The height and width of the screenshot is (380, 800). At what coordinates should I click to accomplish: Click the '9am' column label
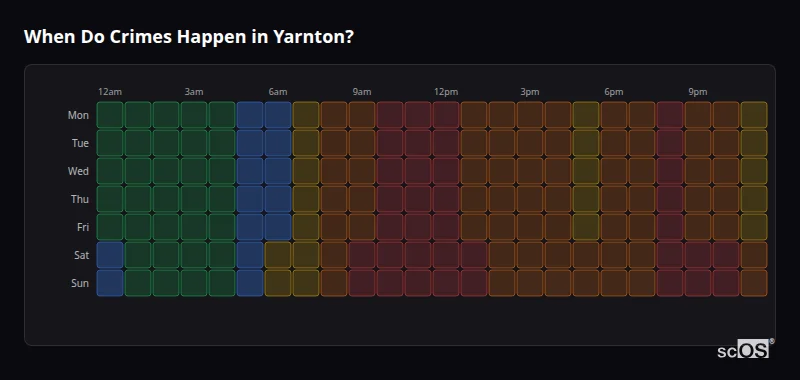pos(362,92)
